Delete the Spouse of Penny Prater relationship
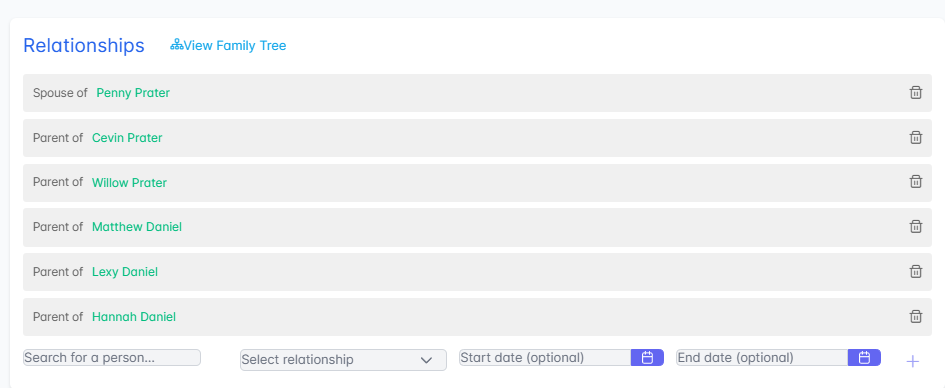The height and width of the screenshot is (388, 945). click(x=915, y=92)
